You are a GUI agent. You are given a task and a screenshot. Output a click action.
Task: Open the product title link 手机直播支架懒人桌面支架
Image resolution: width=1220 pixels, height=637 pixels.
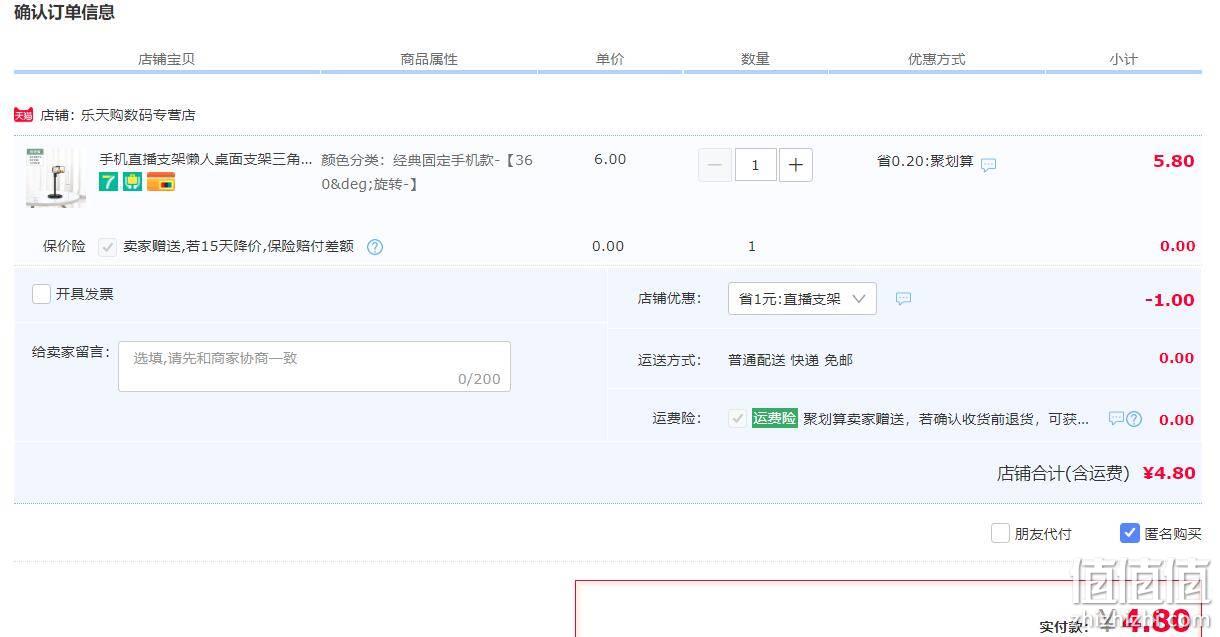(206, 159)
